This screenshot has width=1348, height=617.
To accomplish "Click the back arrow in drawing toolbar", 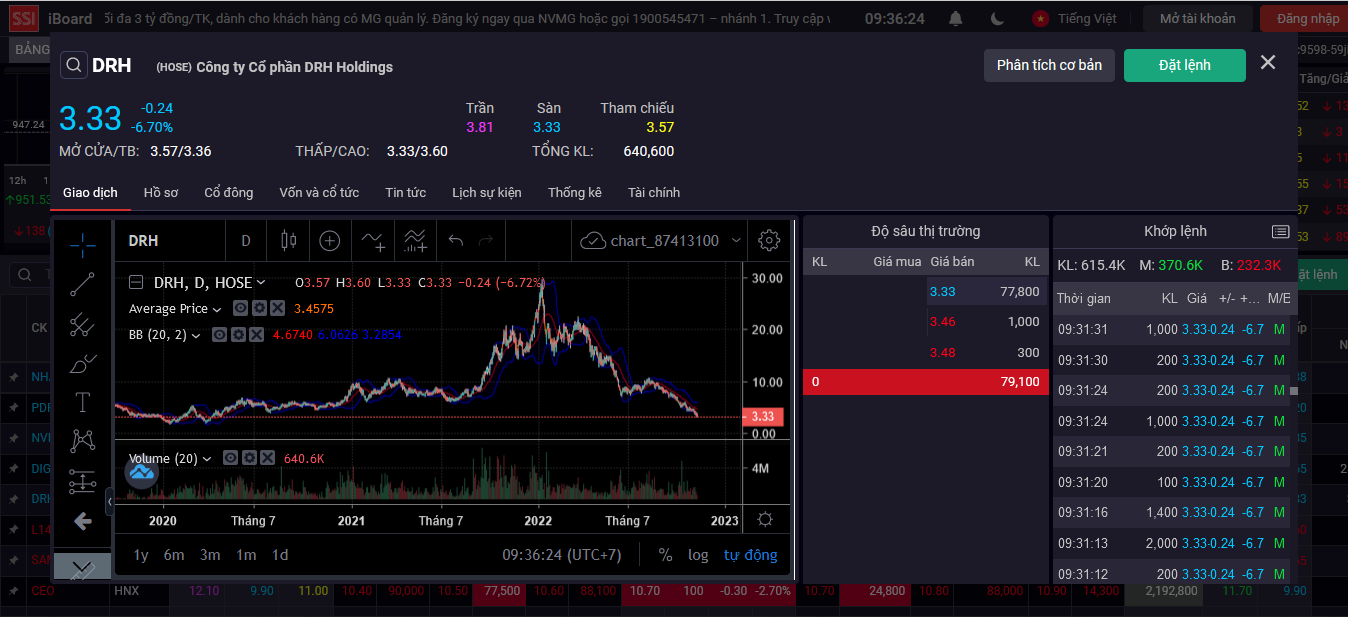I will pos(83,521).
